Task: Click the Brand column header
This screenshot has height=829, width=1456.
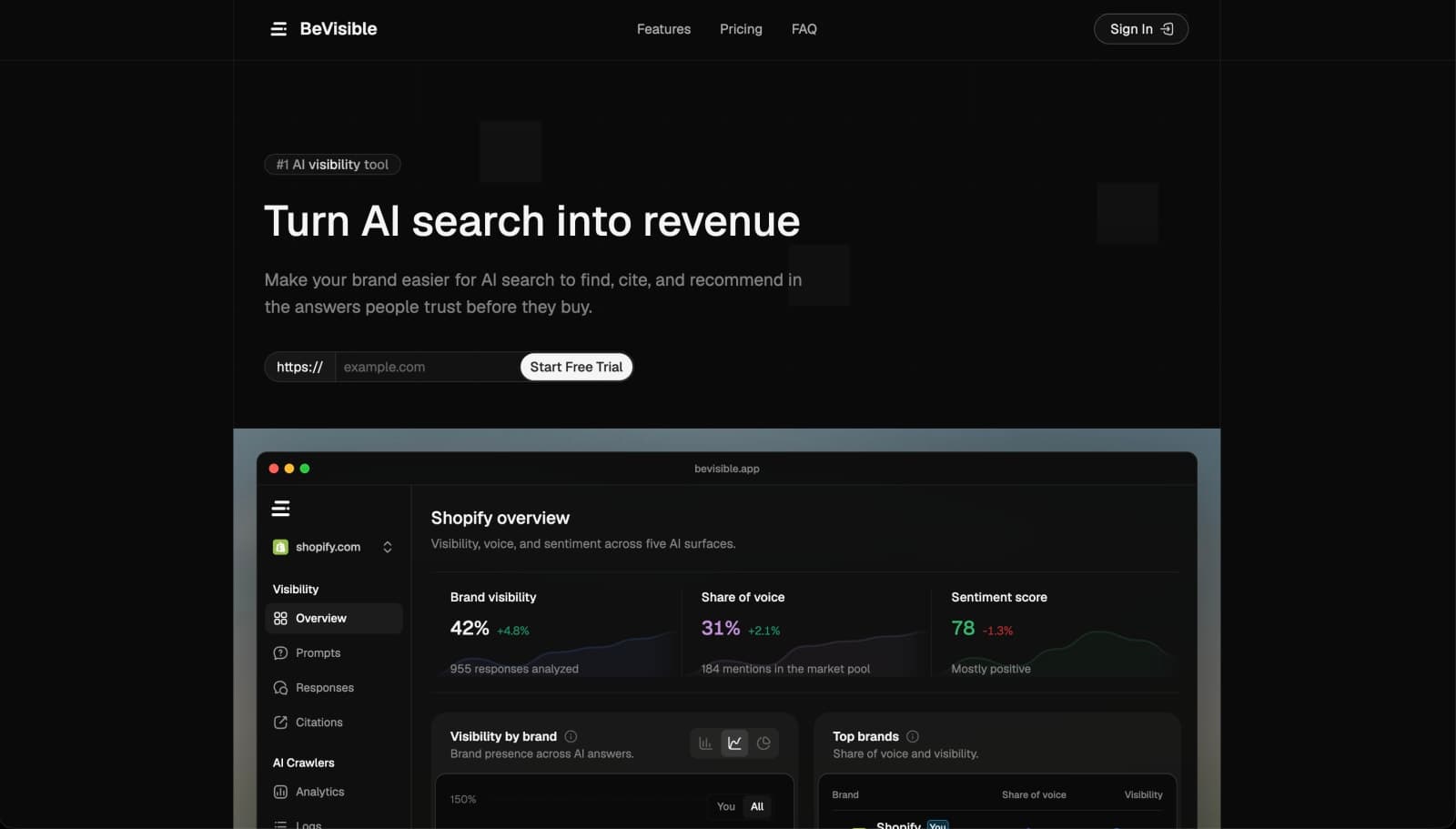Action: tap(845, 794)
